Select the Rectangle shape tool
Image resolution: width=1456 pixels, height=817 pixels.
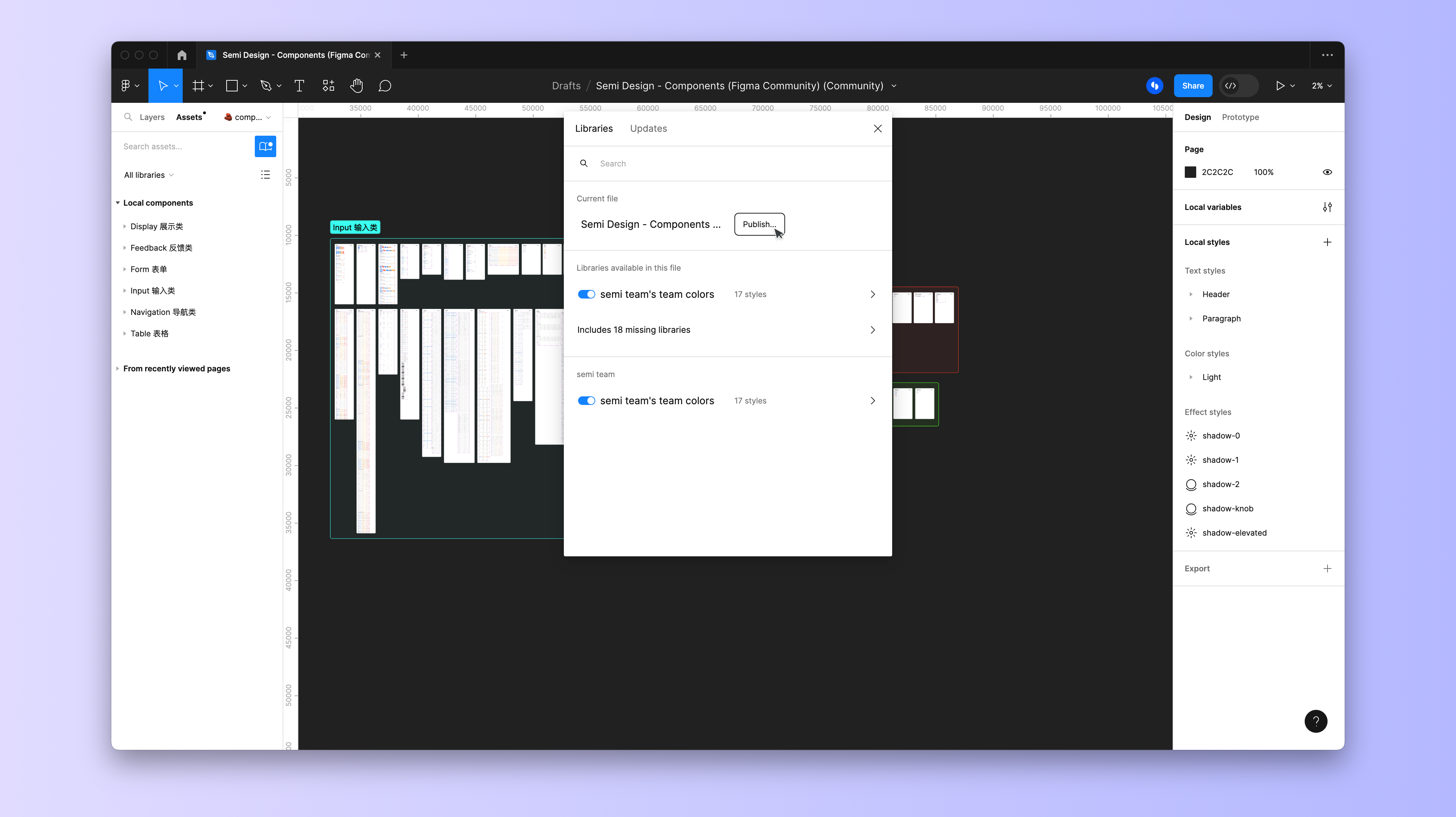[x=232, y=85]
